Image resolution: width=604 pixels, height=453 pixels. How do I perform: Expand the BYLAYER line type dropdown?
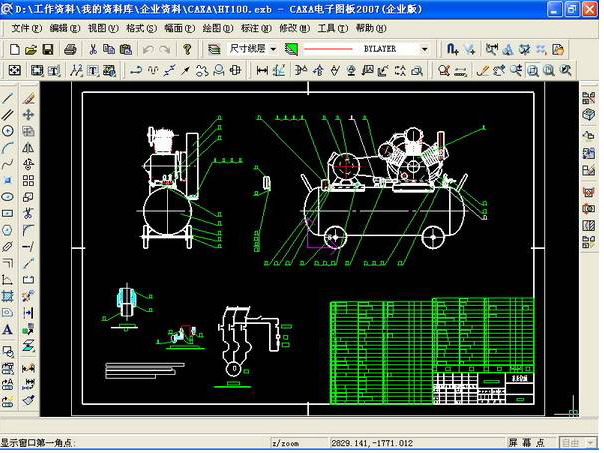click(x=425, y=48)
